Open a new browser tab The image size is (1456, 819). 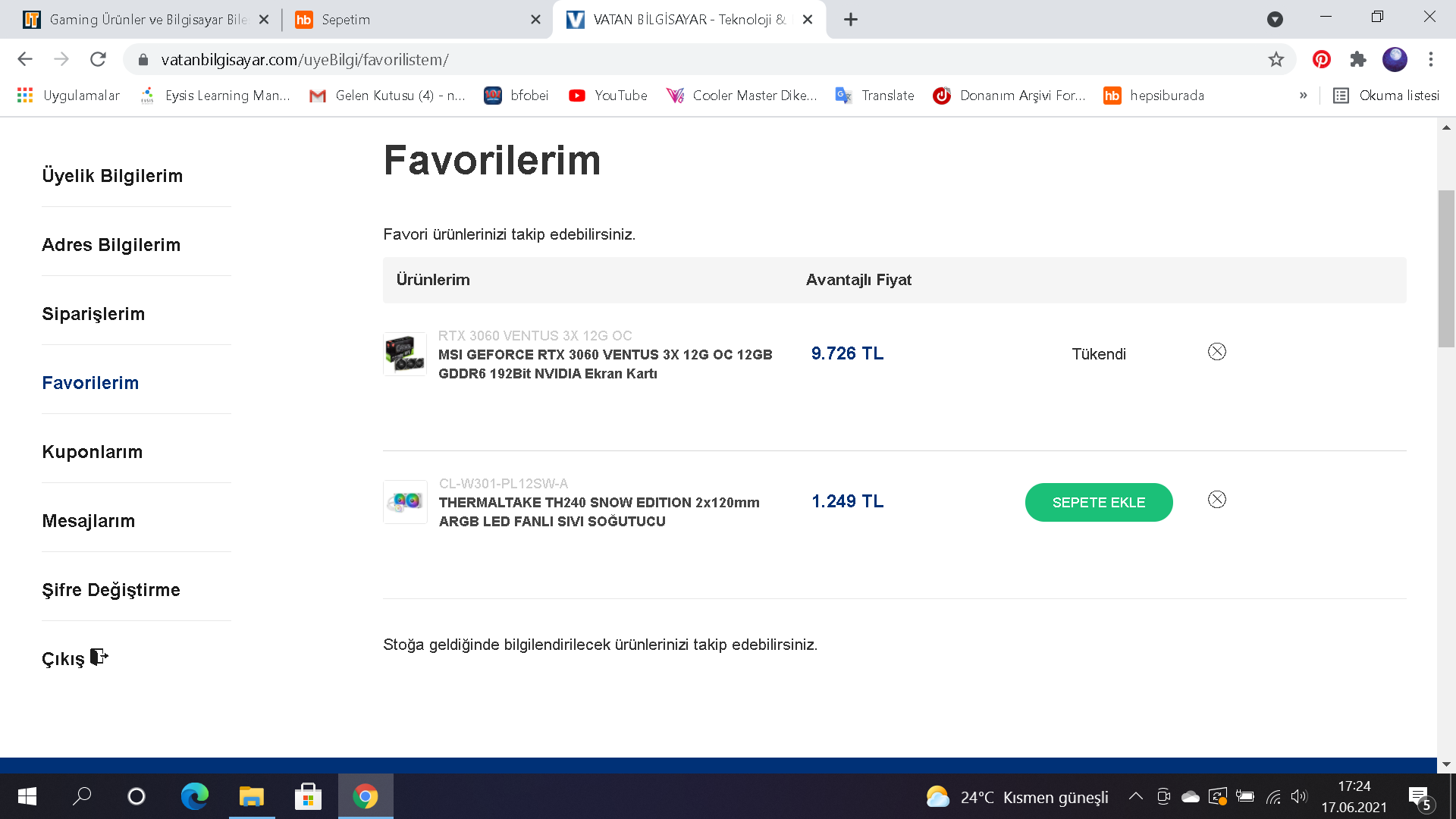(851, 20)
